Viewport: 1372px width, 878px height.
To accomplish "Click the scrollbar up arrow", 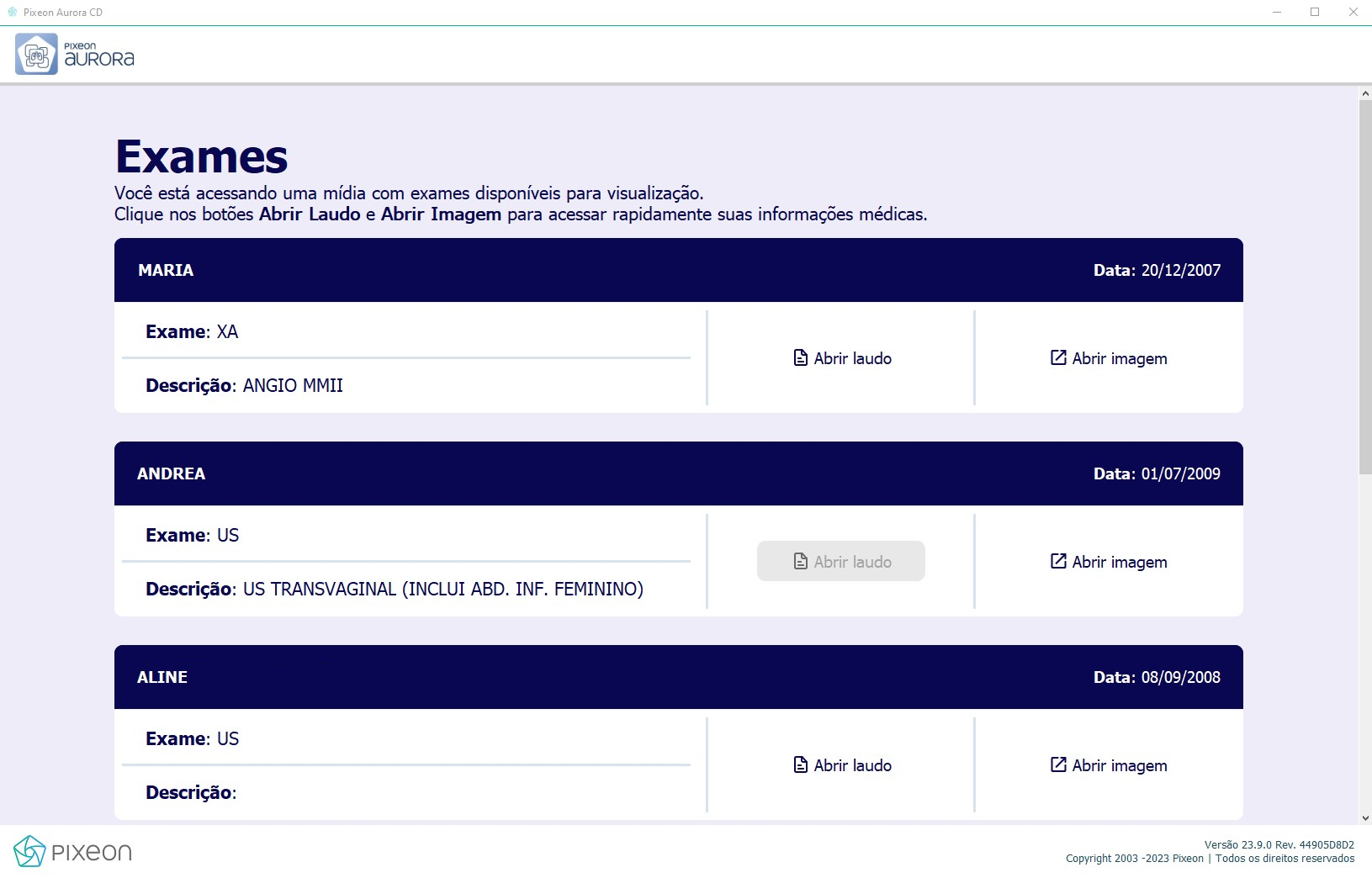I will pos(1365,93).
